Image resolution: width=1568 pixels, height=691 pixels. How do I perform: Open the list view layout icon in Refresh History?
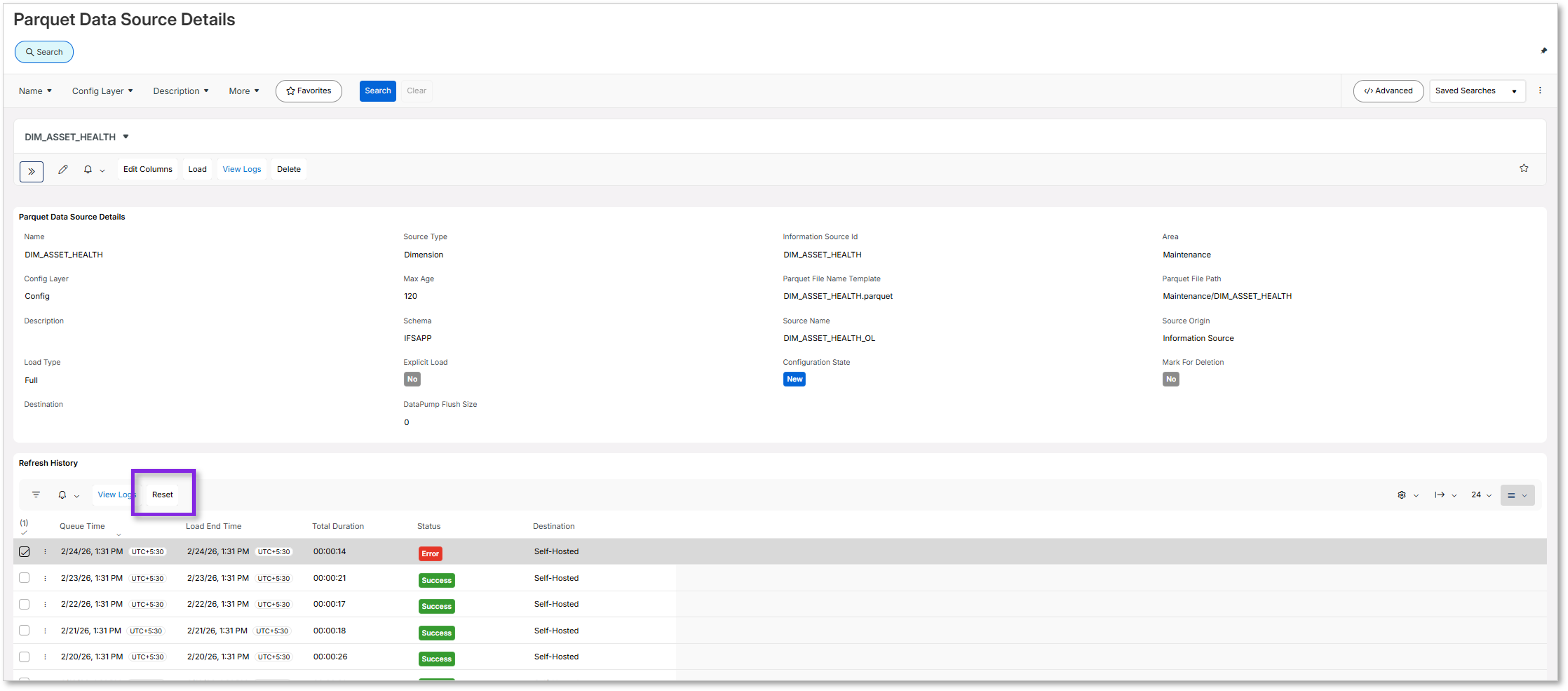click(x=1517, y=495)
